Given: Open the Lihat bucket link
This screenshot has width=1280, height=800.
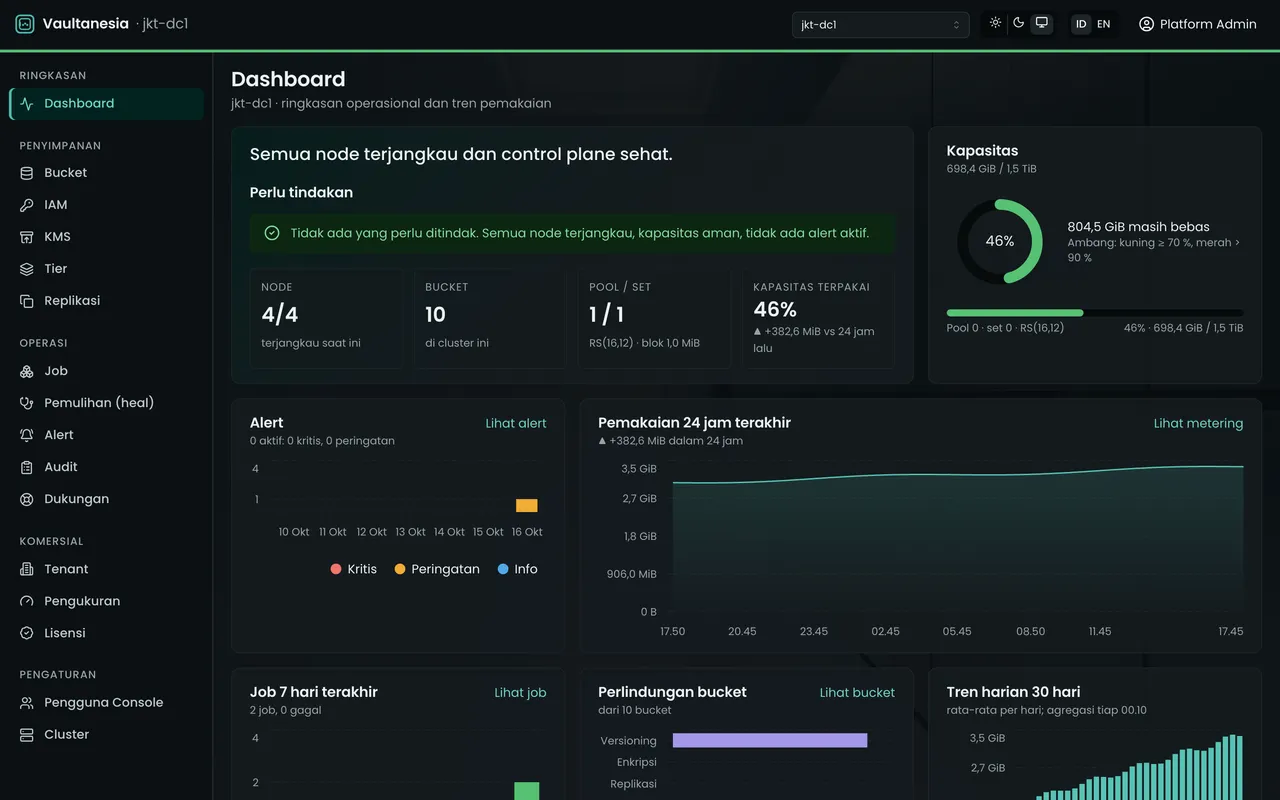Looking at the screenshot, I should [857, 692].
